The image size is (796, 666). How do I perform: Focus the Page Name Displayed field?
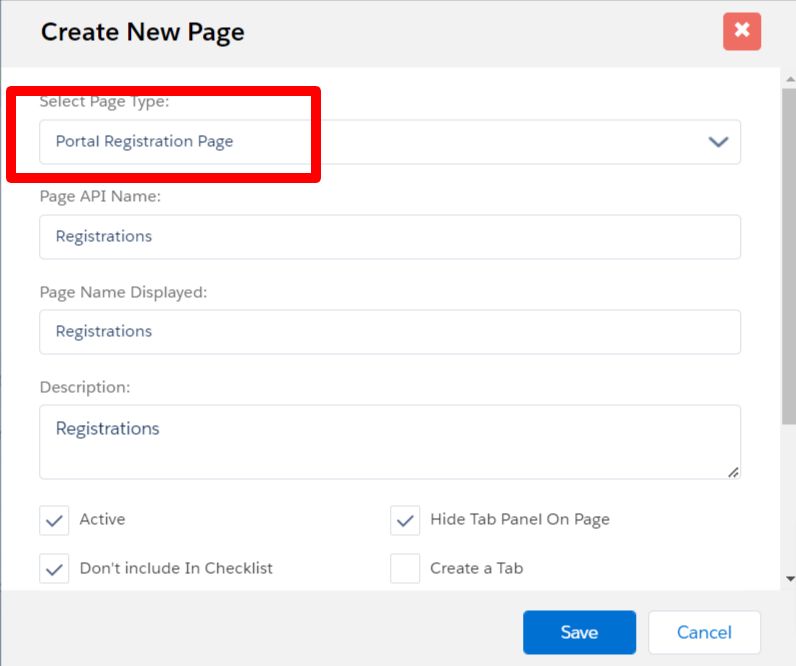click(390, 332)
